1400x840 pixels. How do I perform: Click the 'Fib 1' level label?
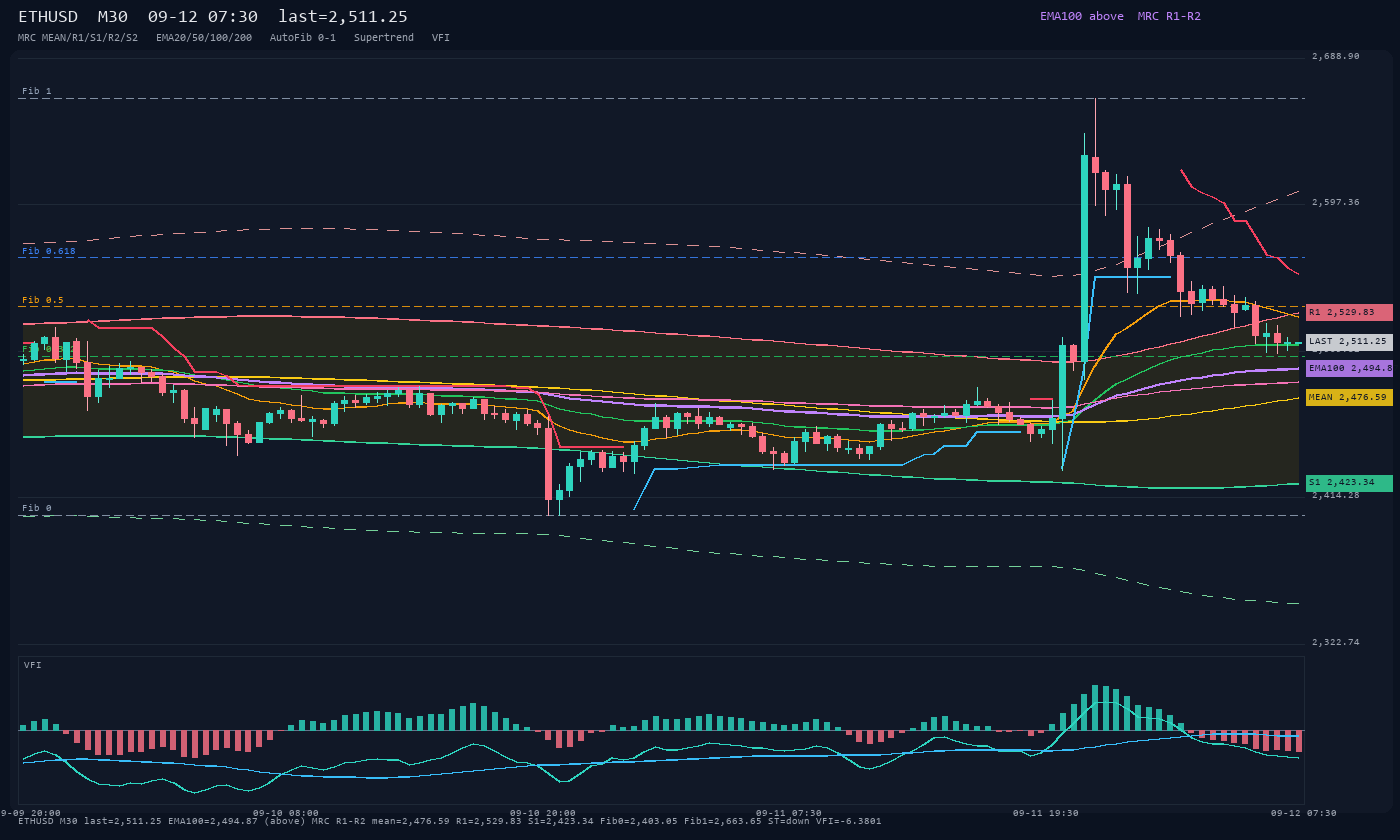[x=37, y=91]
